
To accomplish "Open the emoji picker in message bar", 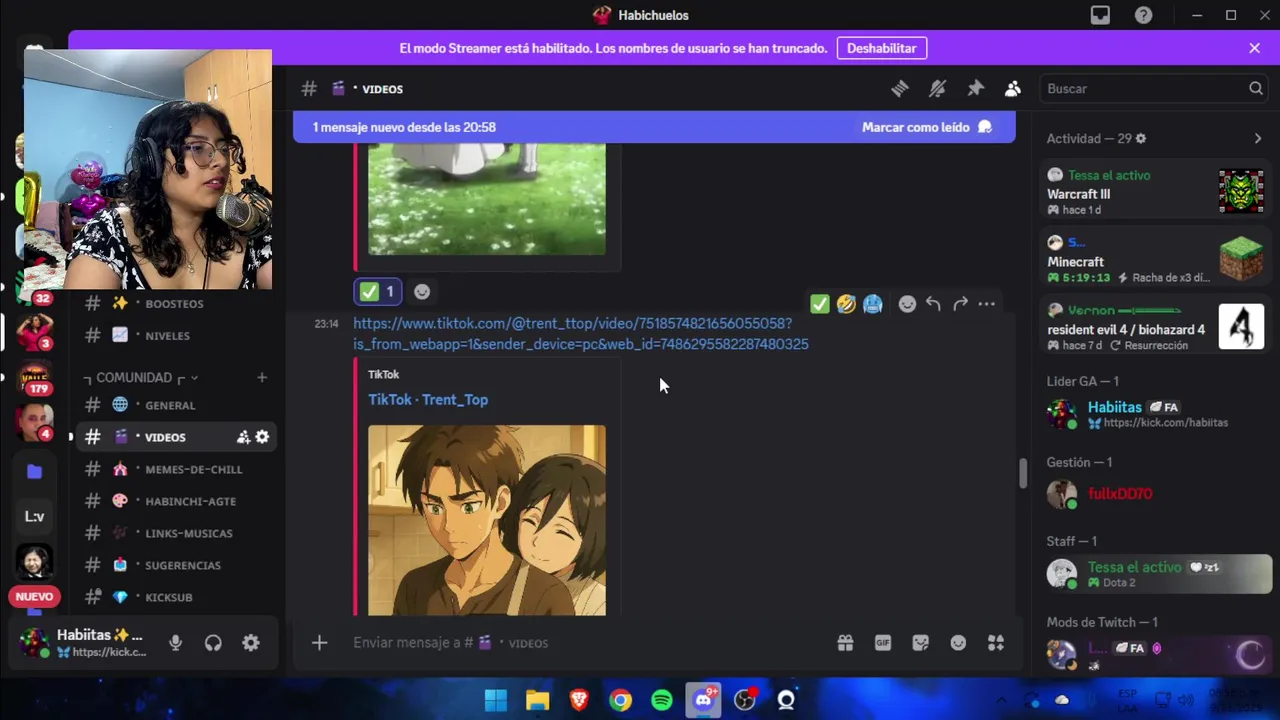I will pyautogui.click(x=958, y=643).
